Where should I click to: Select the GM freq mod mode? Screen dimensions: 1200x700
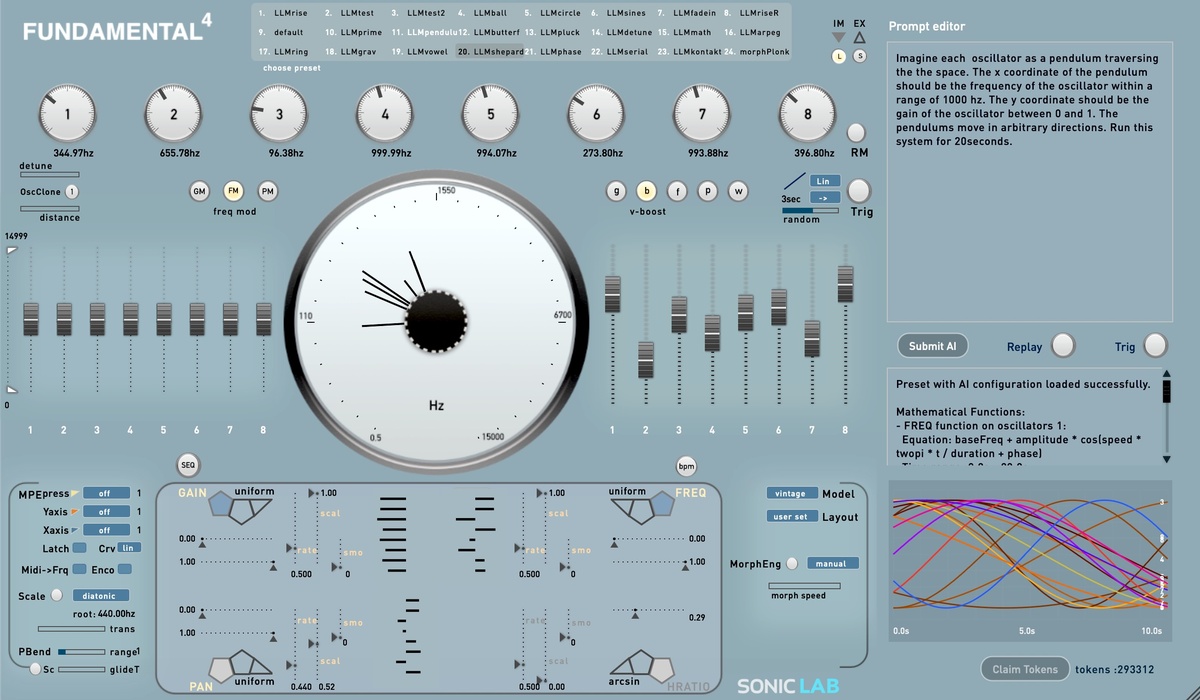click(199, 191)
